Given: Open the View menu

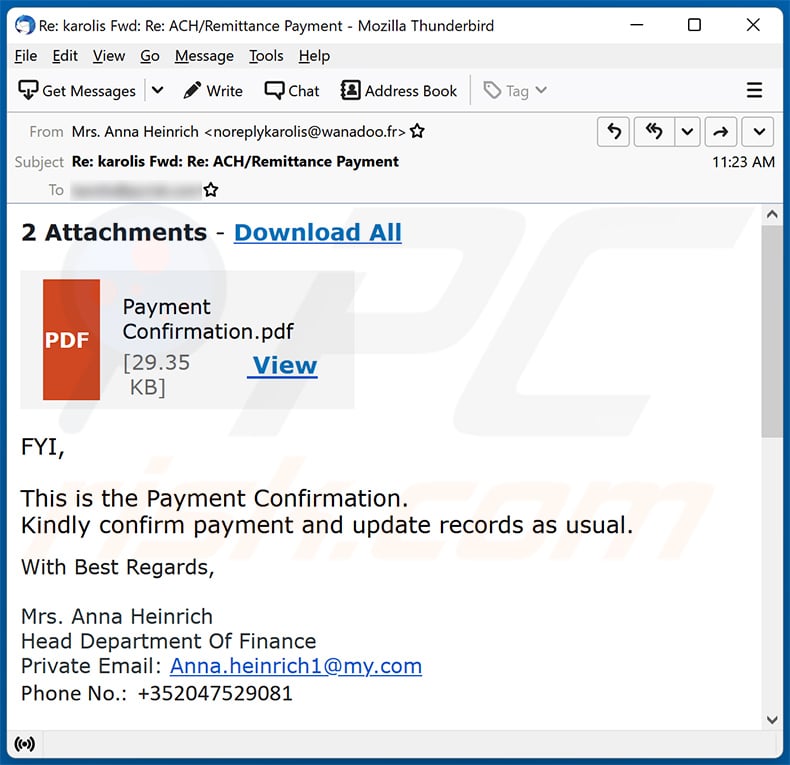Looking at the screenshot, I should pyautogui.click(x=109, y=56).
